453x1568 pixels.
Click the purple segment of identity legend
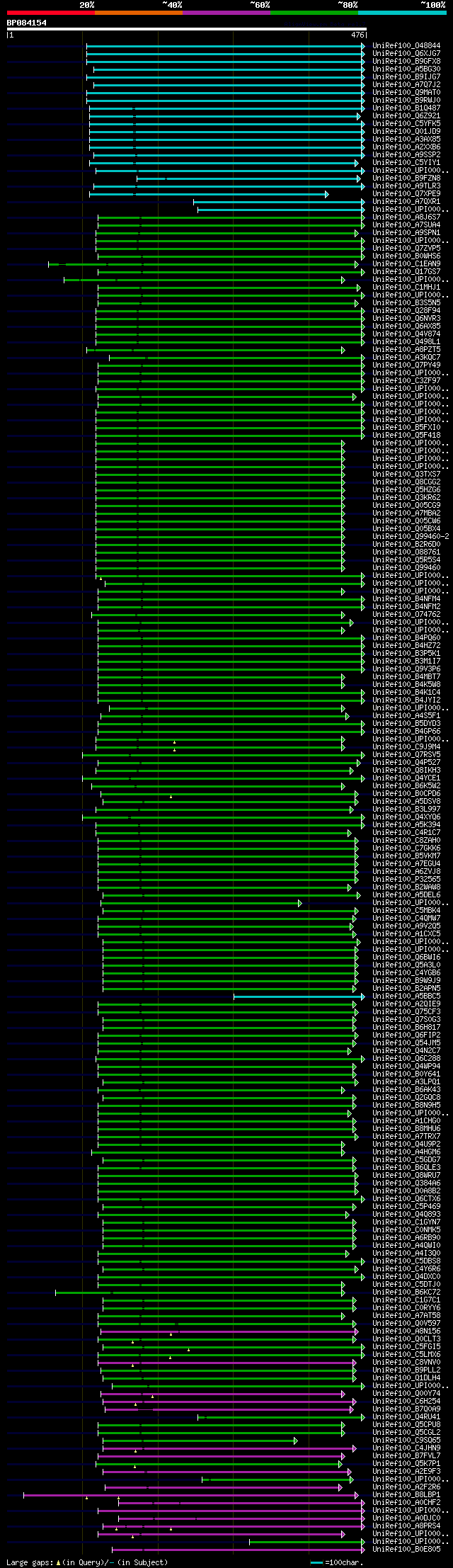coord(226,13)
